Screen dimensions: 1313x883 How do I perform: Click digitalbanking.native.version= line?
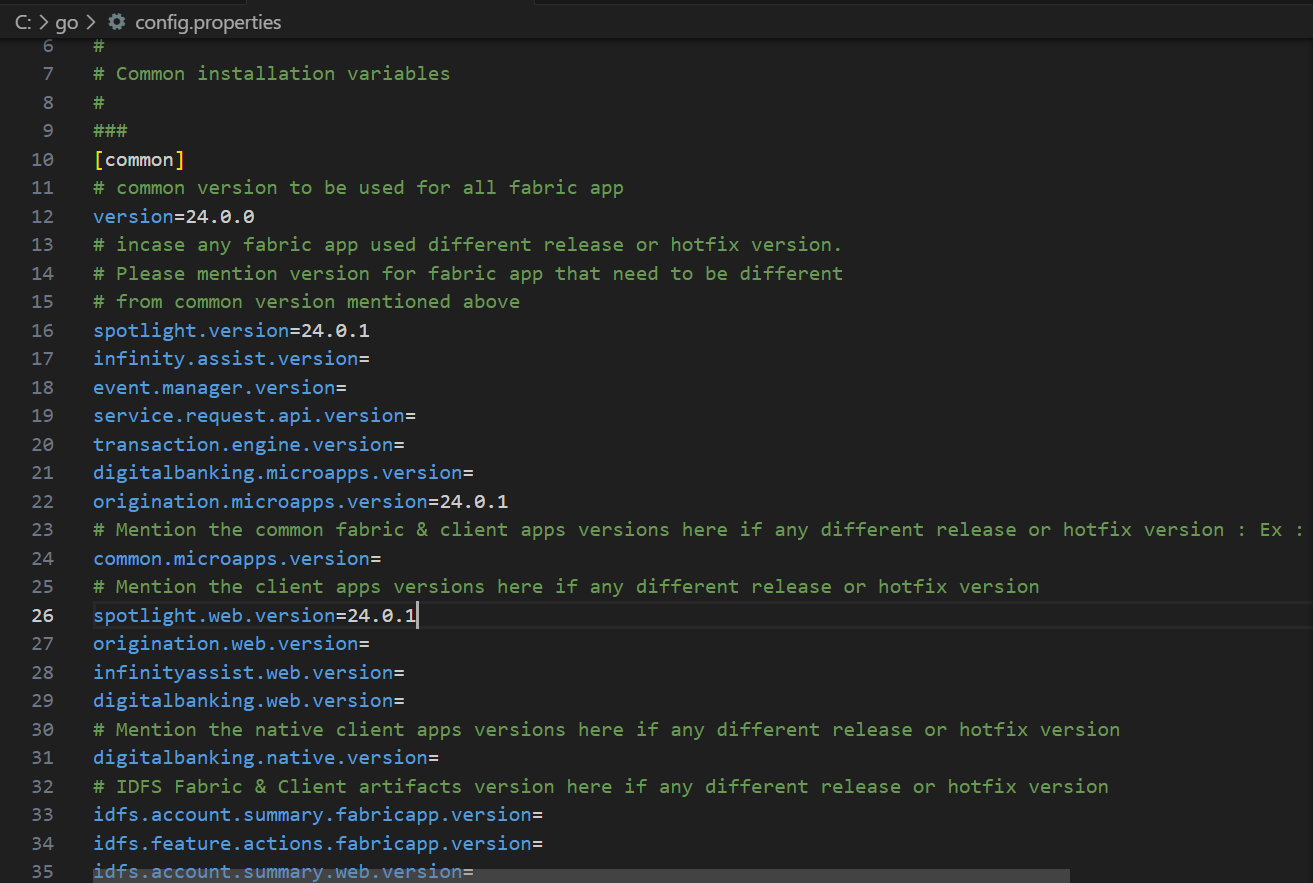click(x=266, y=757)
